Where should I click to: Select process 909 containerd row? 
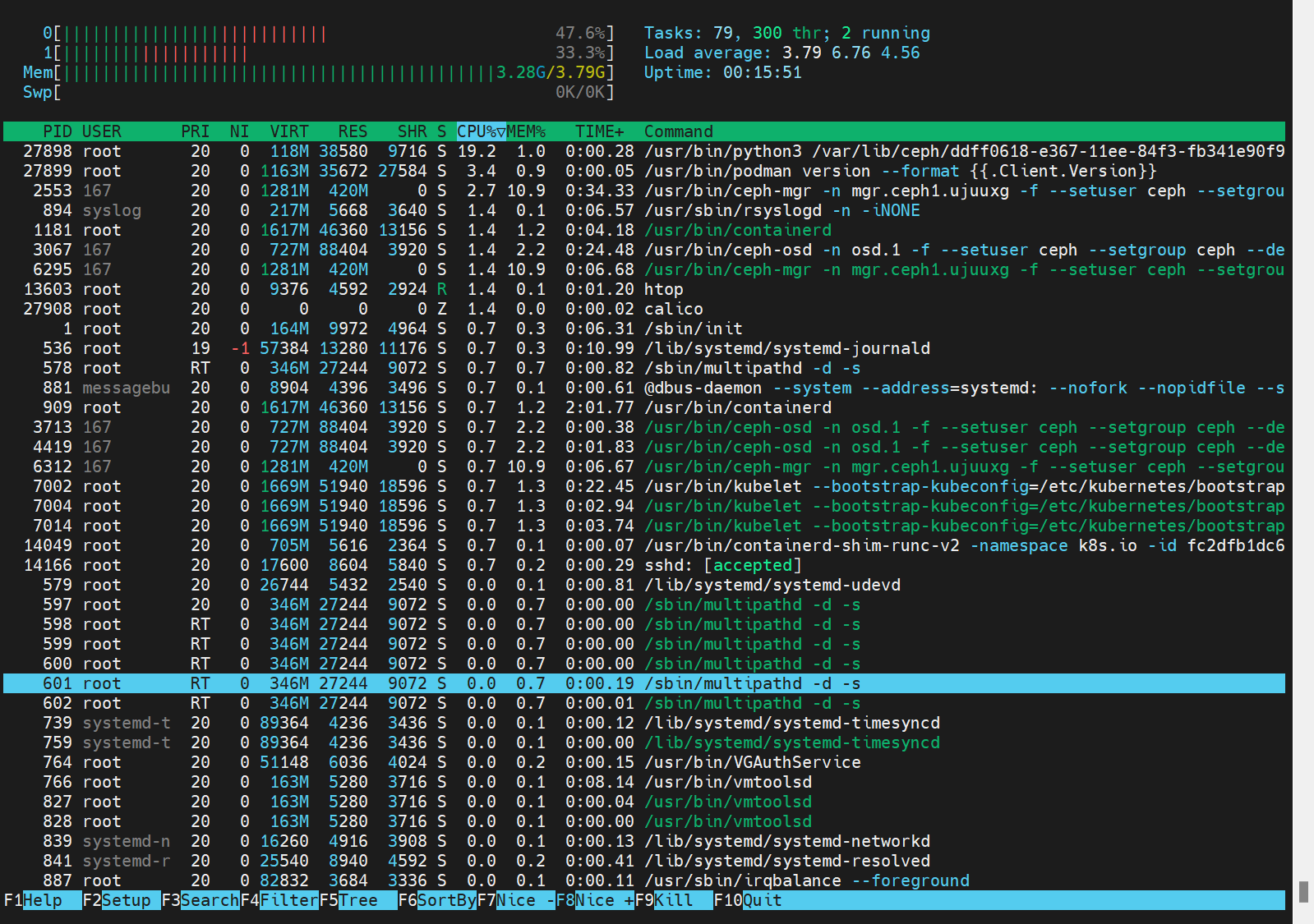pyautogui.click(x=644, y=407)
